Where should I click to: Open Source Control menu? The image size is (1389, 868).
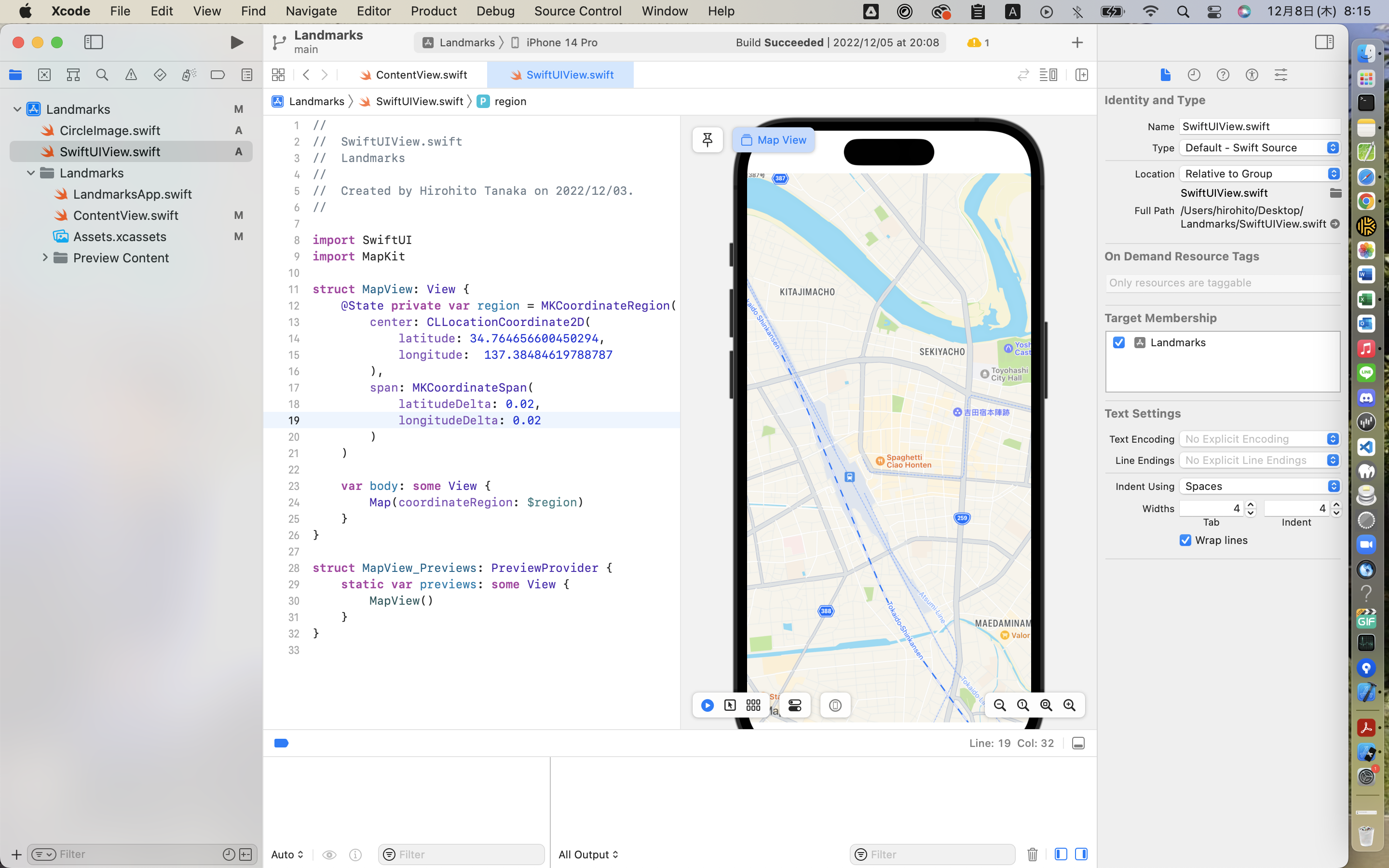pyautogui.click(x=578, y=10)
